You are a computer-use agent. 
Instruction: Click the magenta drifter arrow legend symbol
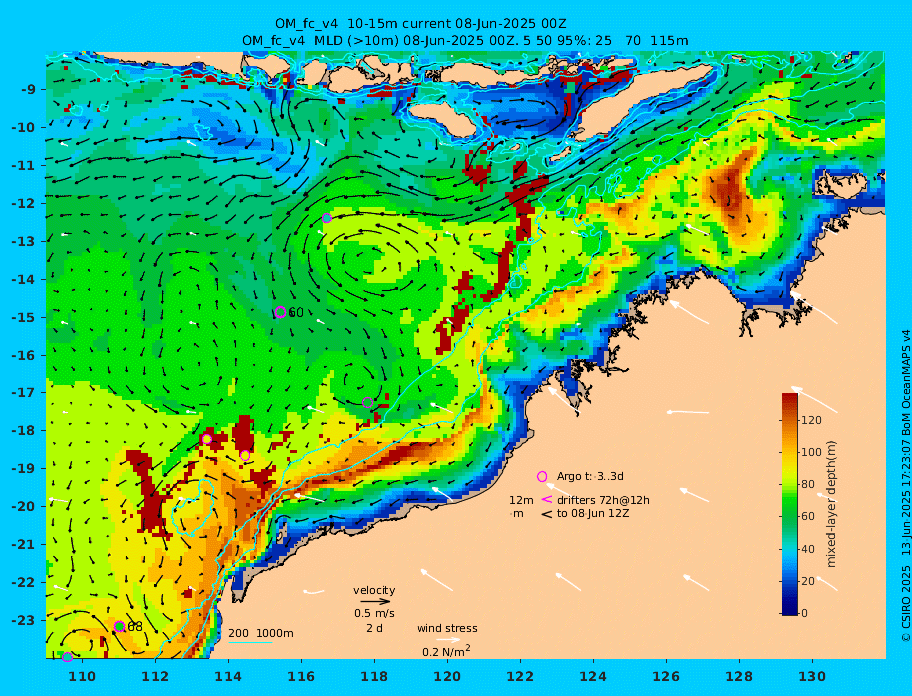pyautogui.click(x=547, y=499)
